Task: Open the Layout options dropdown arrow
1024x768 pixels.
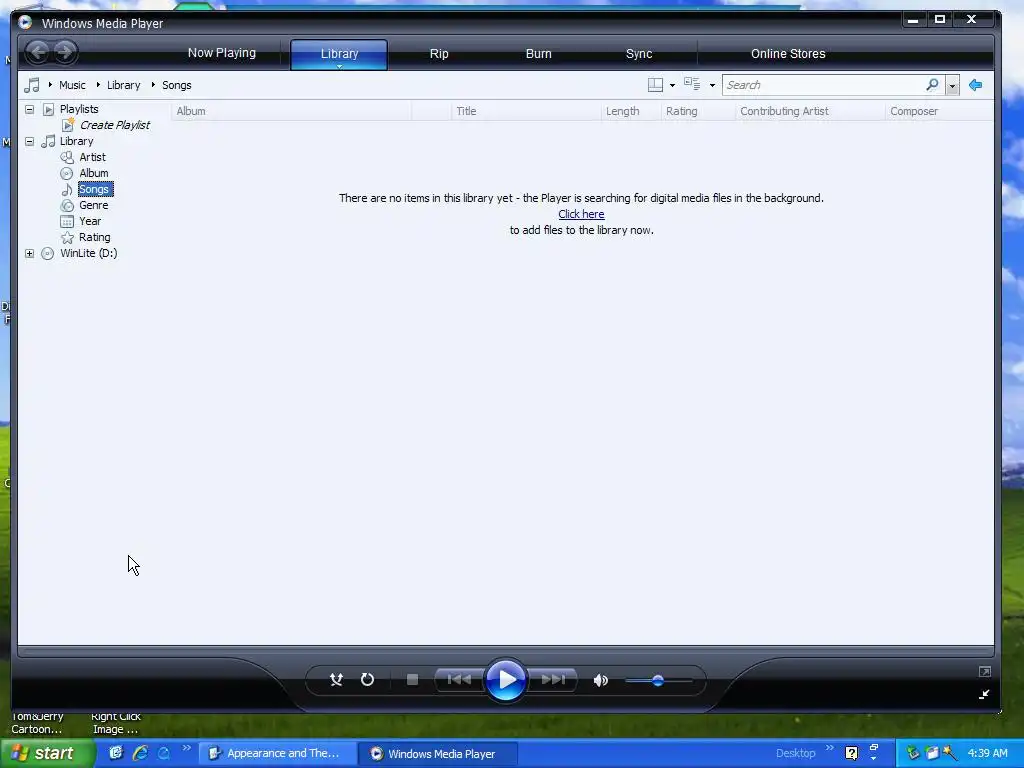Action: [x=673, y=86]
